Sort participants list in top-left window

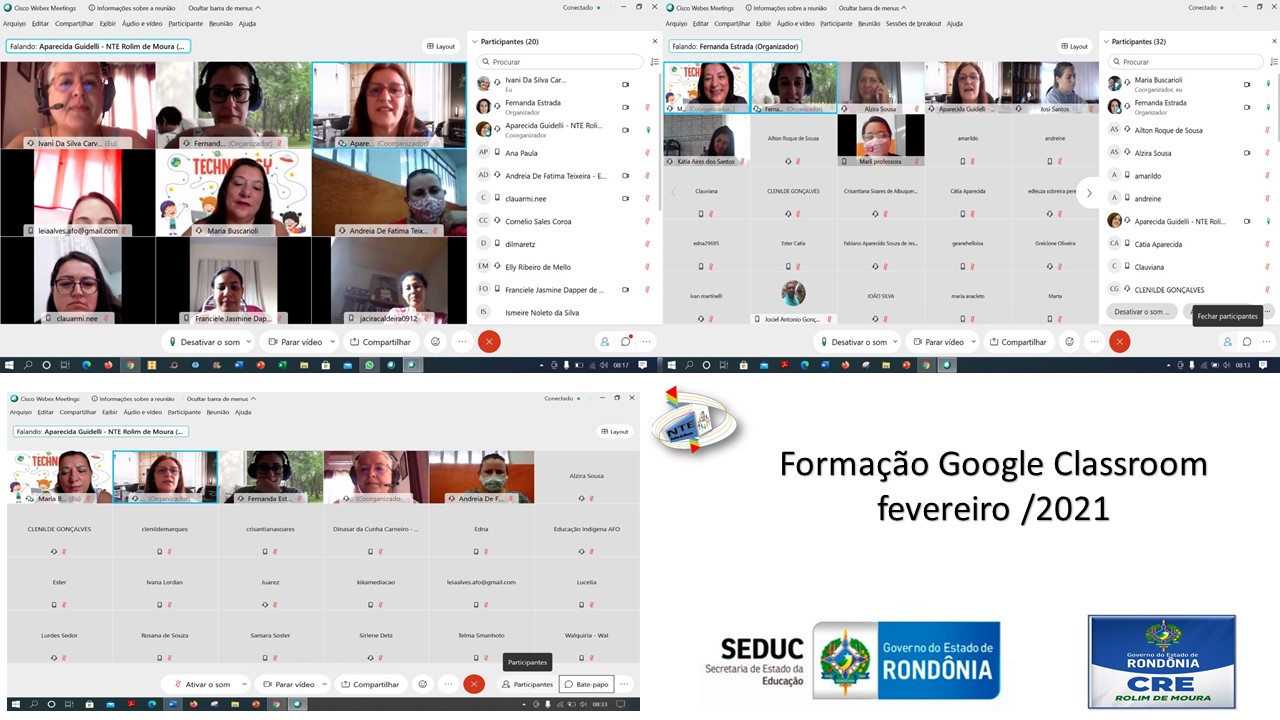655,62
